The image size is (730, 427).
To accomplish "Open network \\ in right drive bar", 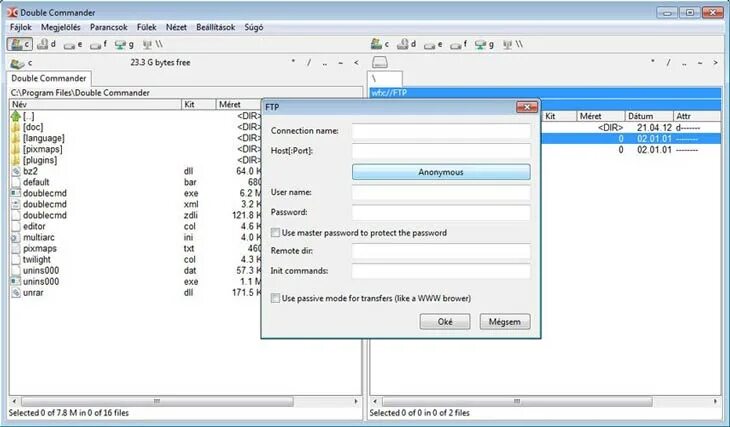I will click(x=513, y=44).
